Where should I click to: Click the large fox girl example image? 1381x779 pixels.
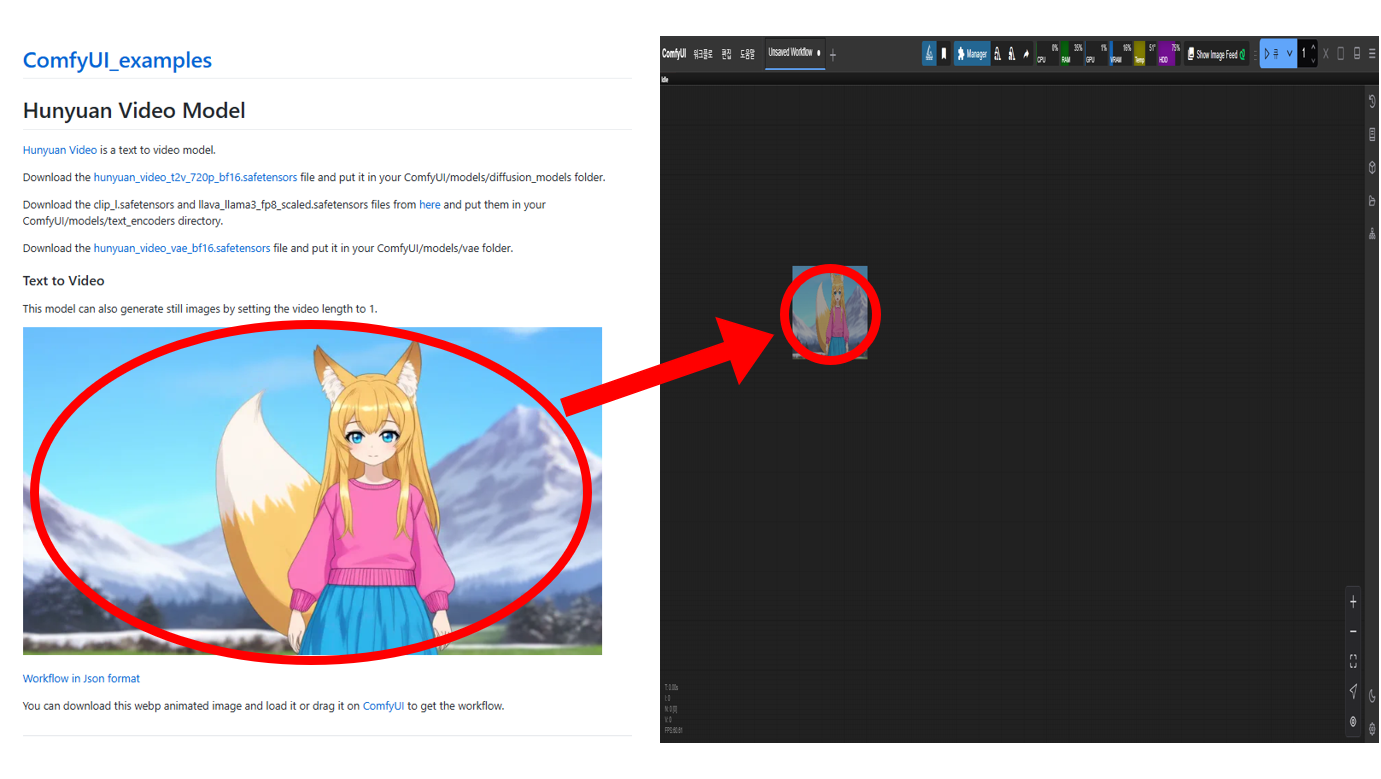coord(312,491)
